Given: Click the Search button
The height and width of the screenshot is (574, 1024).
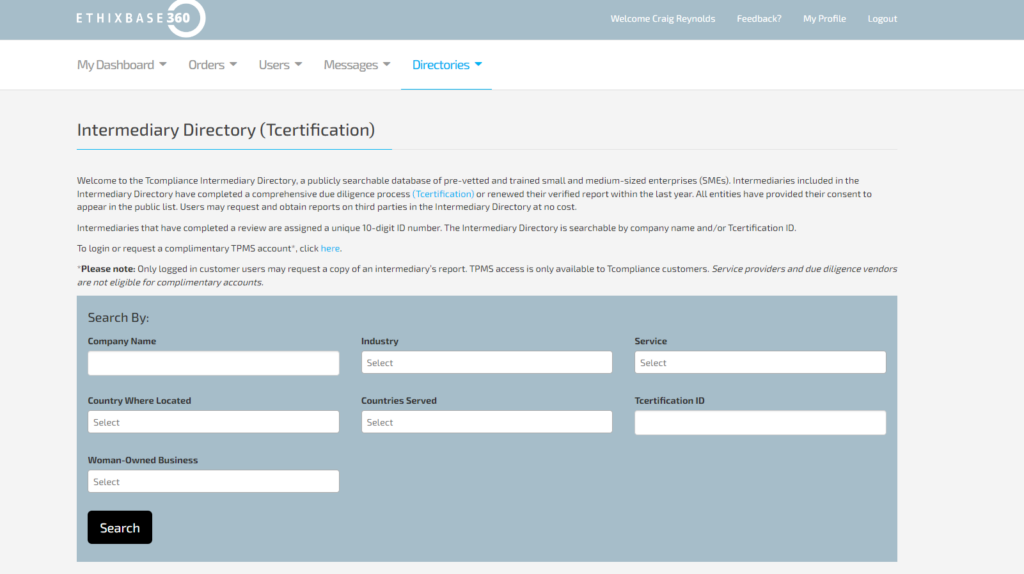Looking at the screenshot, I should (120, 527).
